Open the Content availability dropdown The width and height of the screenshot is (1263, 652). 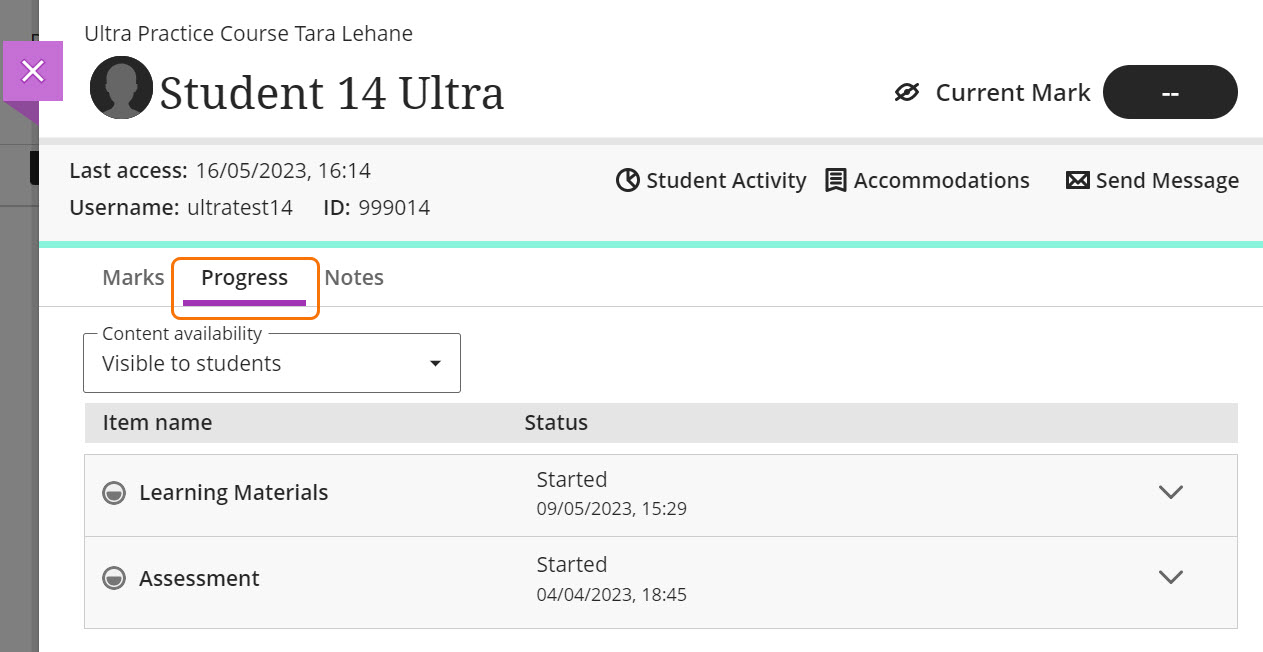tap(271, 364)
